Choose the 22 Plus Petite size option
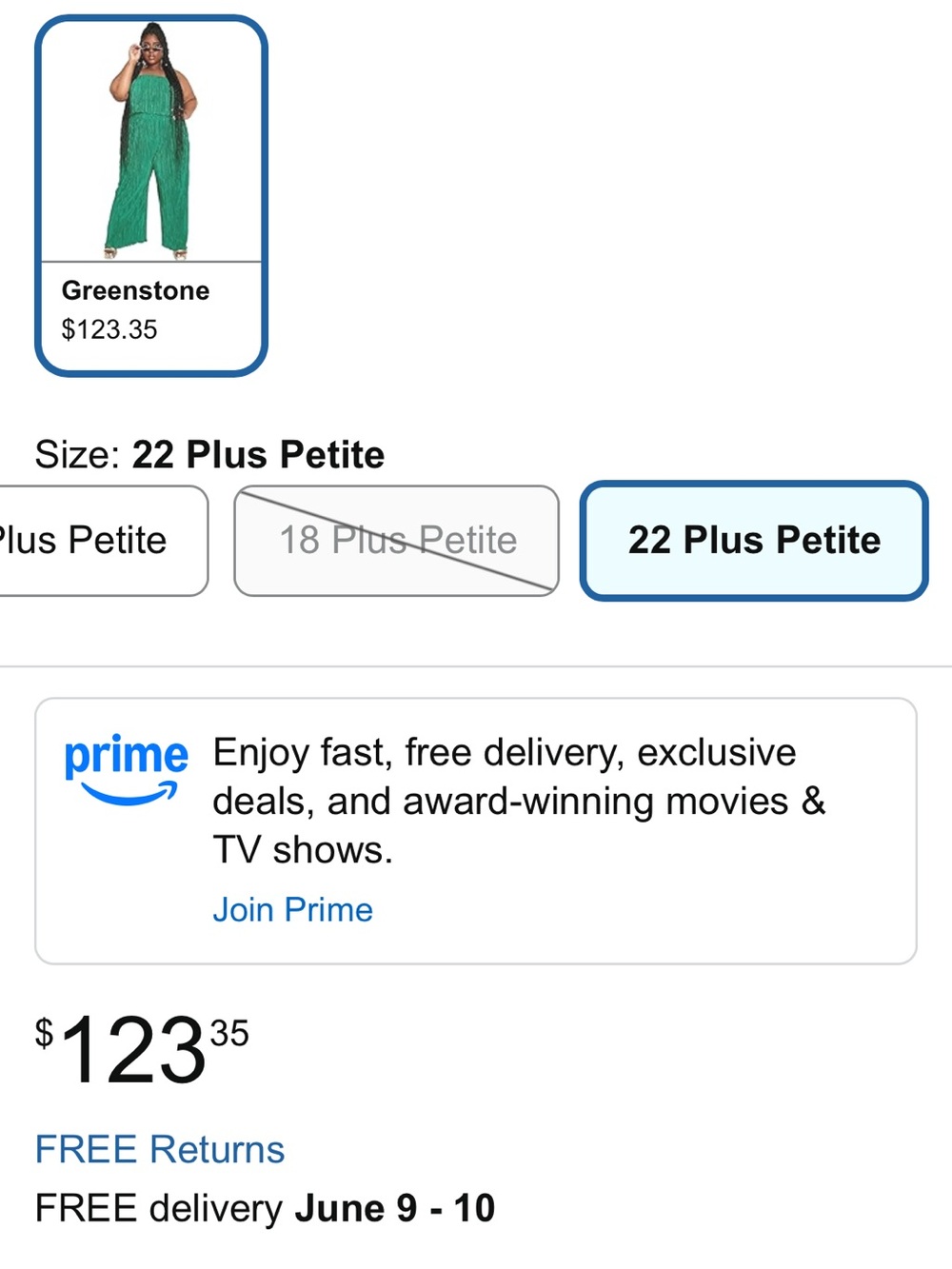952x1269 pixels. tap(754, 541)
